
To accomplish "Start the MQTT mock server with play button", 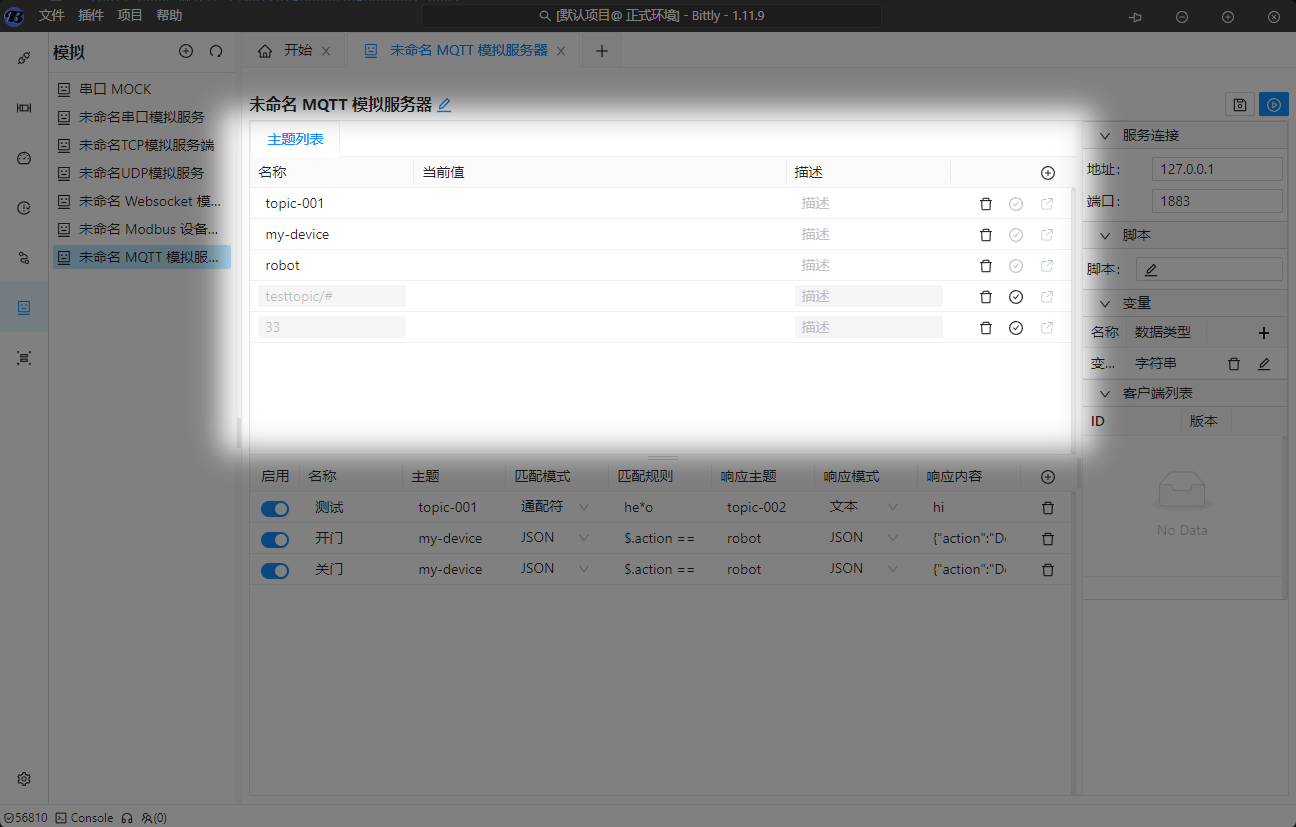I will 1273,105.
